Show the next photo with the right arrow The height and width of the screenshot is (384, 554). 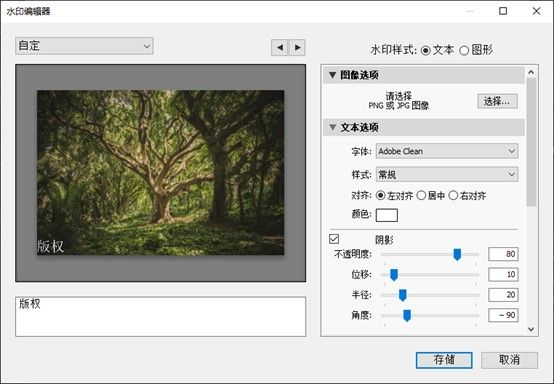[297, 47]
